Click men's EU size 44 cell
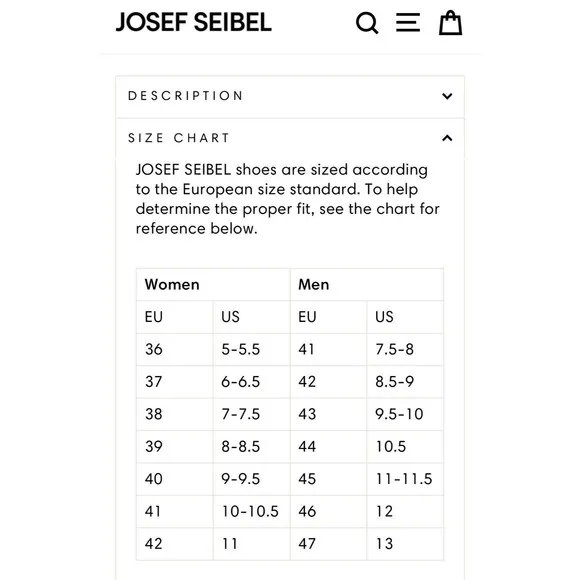Image resolution: width=580 pixels, height=580 pixels. (x=328, y=446)
